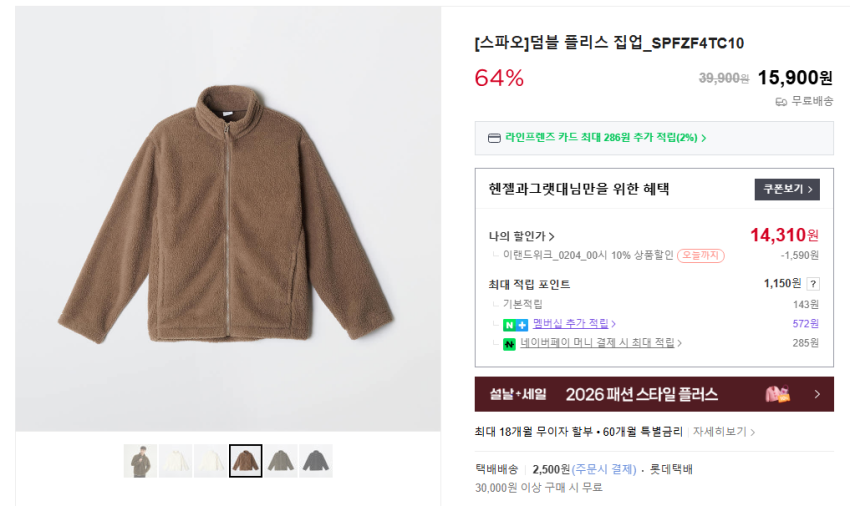Select the khaki jacket thumbnail

[x=281, y=461]
